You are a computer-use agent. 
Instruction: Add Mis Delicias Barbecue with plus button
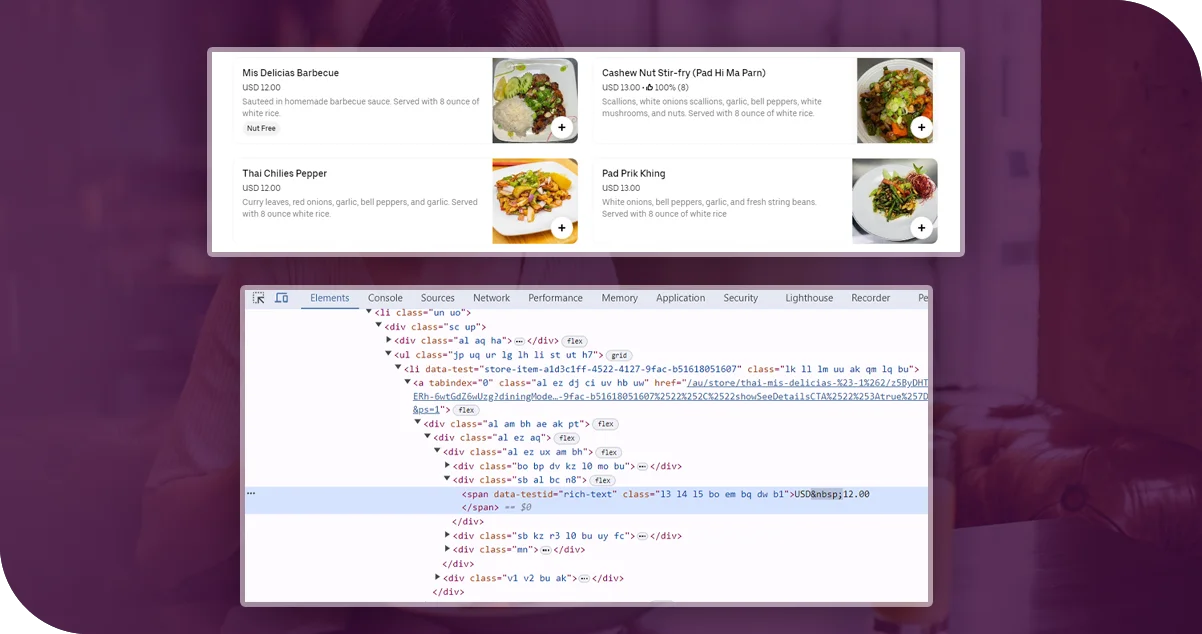[561, 128]
